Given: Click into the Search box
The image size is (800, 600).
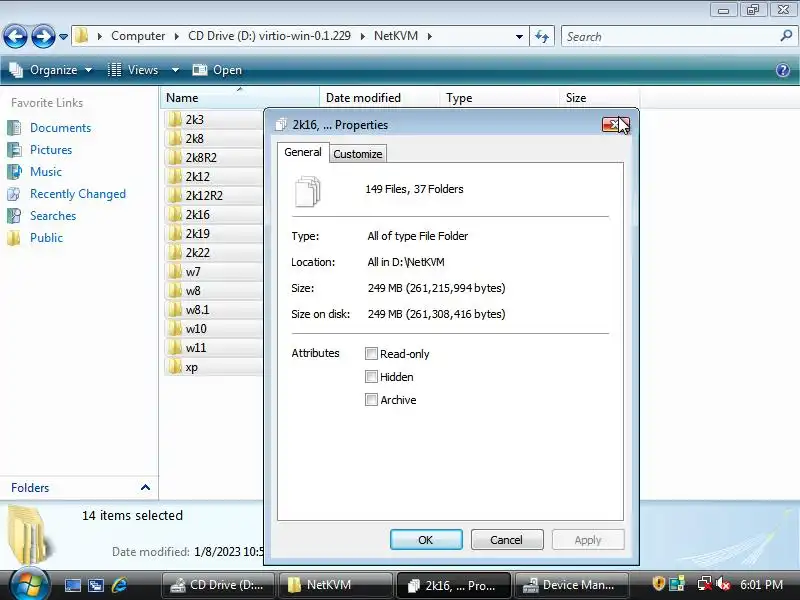Looking at the screenshot, I should (671, 36).
